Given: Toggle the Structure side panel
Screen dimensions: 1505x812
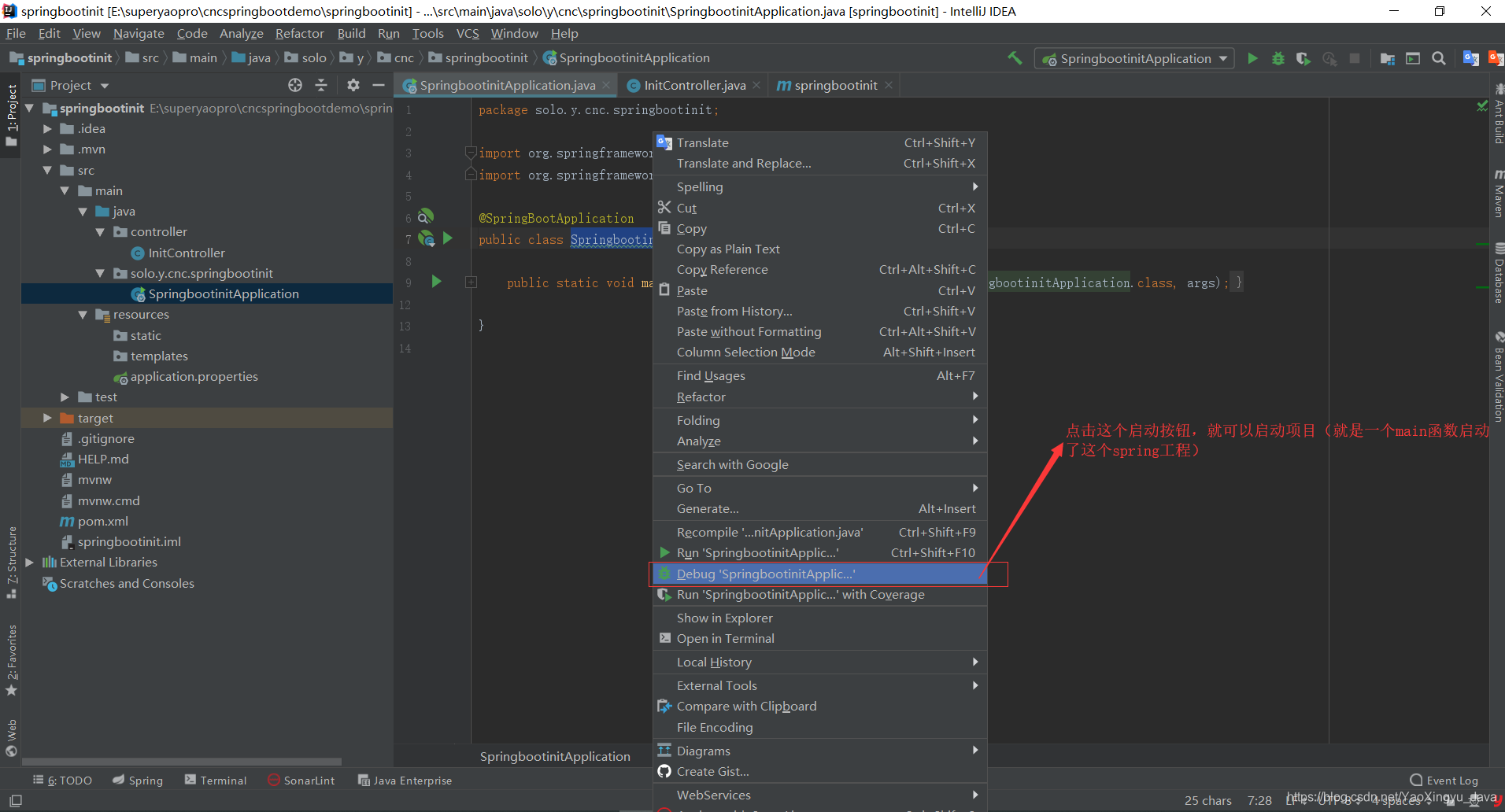Looking at the screenshot, I should 11,563.
